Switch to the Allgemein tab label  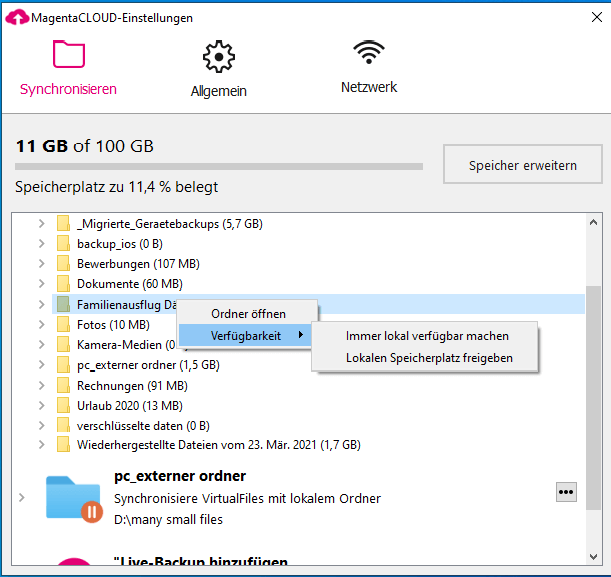click(x=218, y=91)
